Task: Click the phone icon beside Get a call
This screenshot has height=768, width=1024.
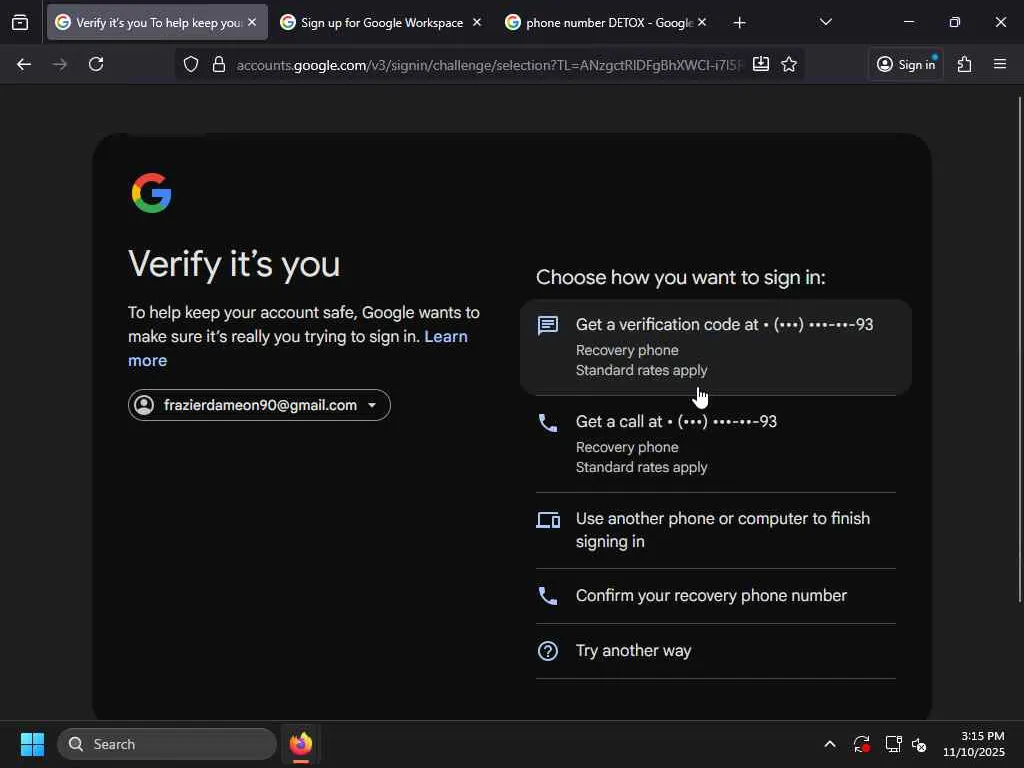Action: (x=548, y=423)
